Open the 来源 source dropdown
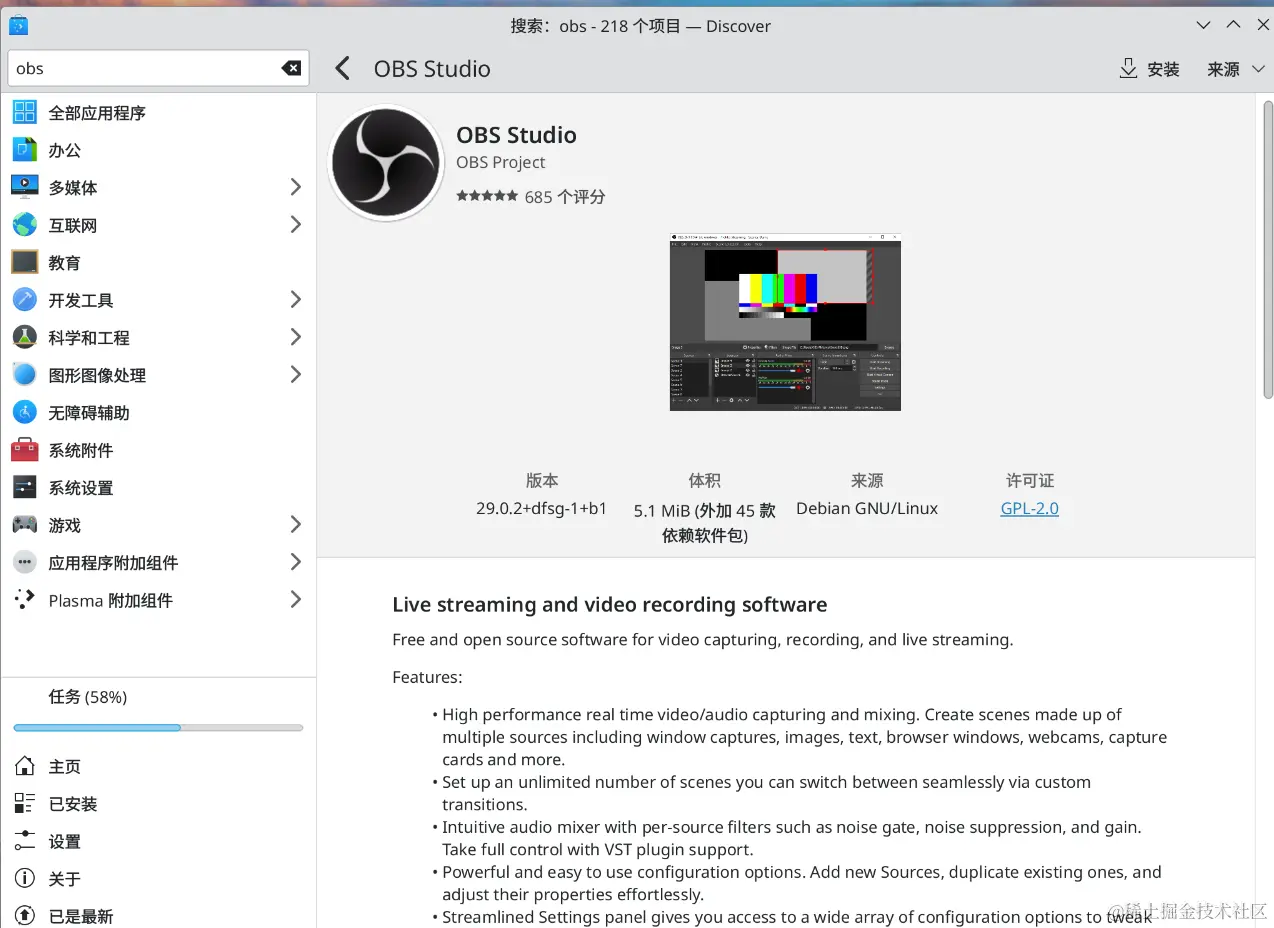The width and height of the screenshot is (1274, 928). pyautogui.click(x=1235, y=69)
